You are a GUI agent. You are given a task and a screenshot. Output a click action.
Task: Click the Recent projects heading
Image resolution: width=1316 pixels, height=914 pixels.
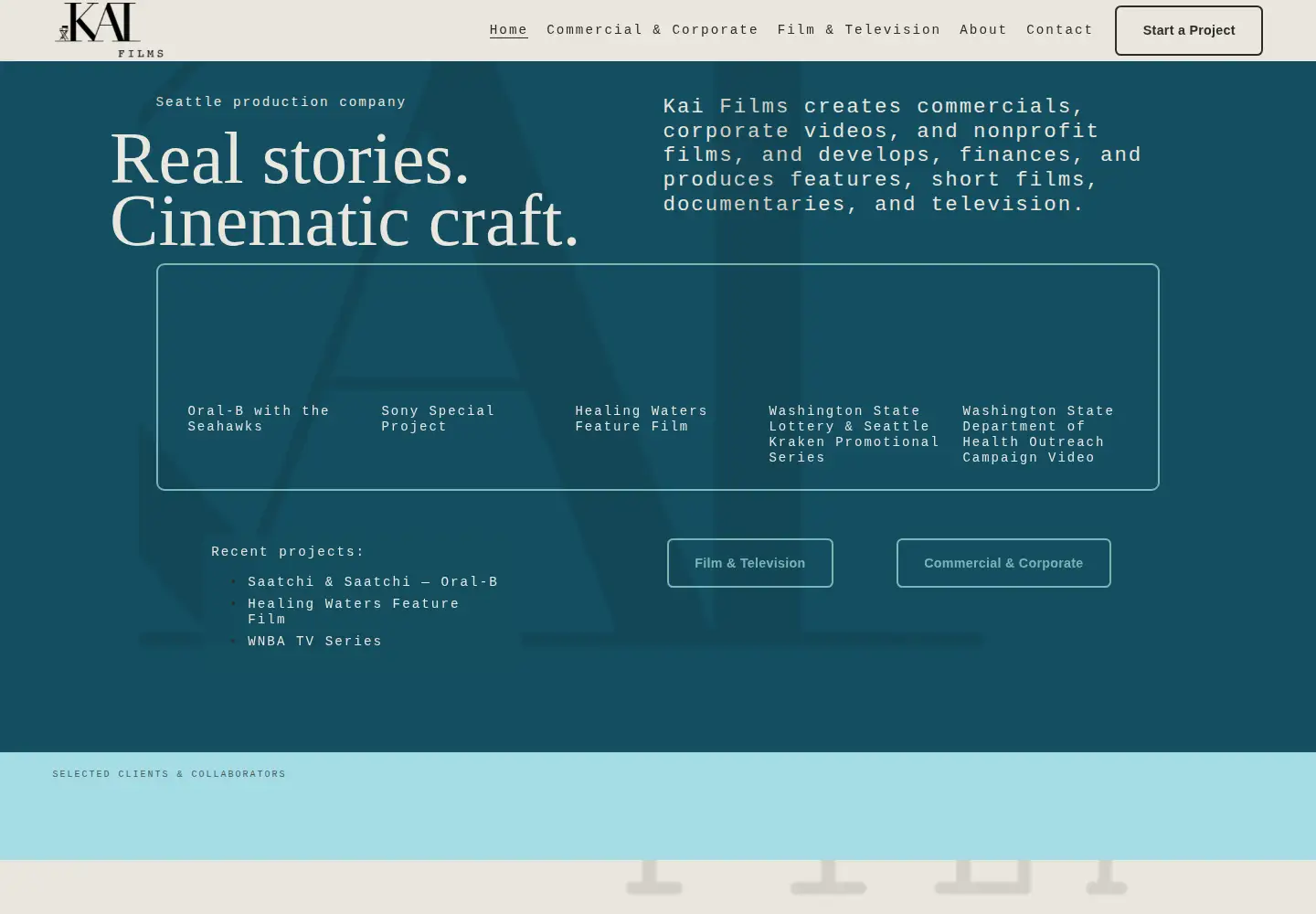point(288,552)
